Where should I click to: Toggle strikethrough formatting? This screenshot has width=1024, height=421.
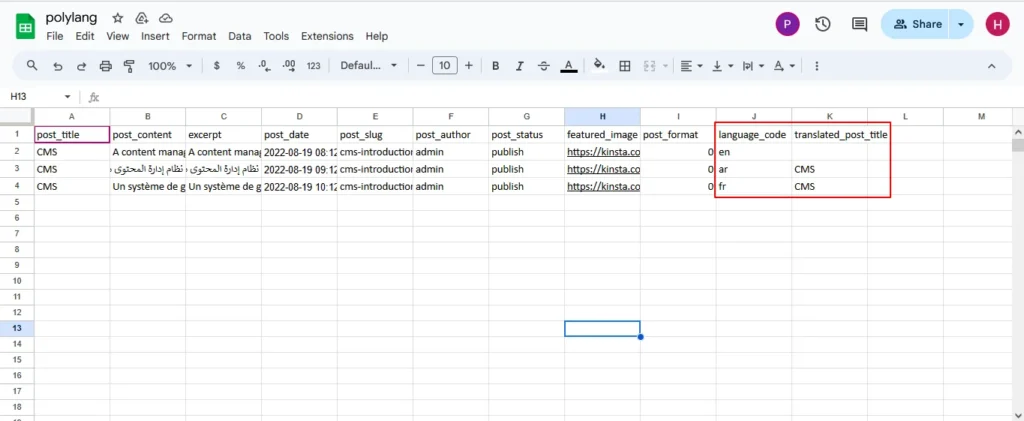[x=544, y=66]
